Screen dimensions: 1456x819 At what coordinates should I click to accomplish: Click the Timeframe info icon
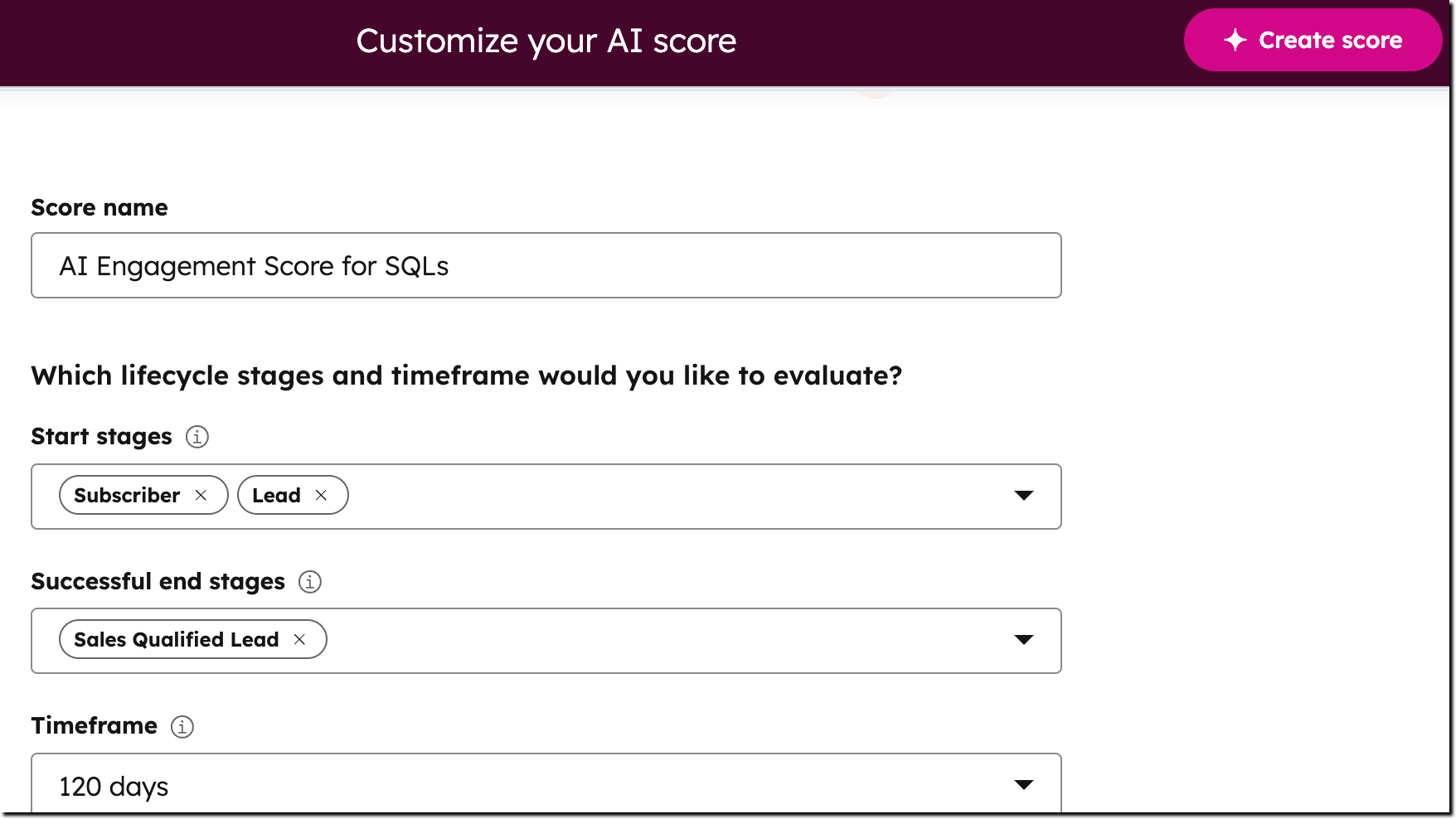(x=182, y=726)
